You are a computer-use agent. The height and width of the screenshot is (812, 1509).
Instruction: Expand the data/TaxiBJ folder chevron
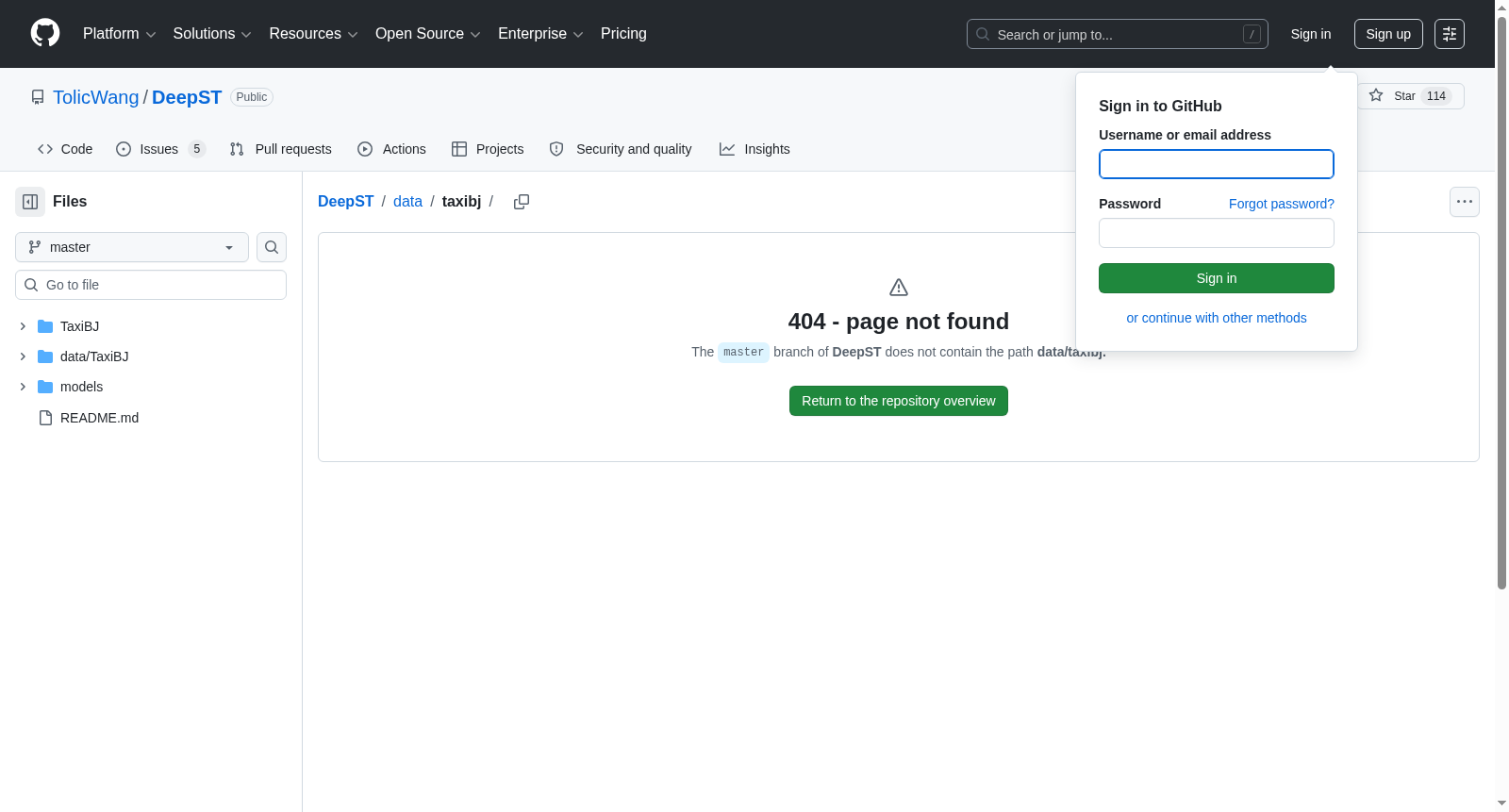[x=23, y=356]
